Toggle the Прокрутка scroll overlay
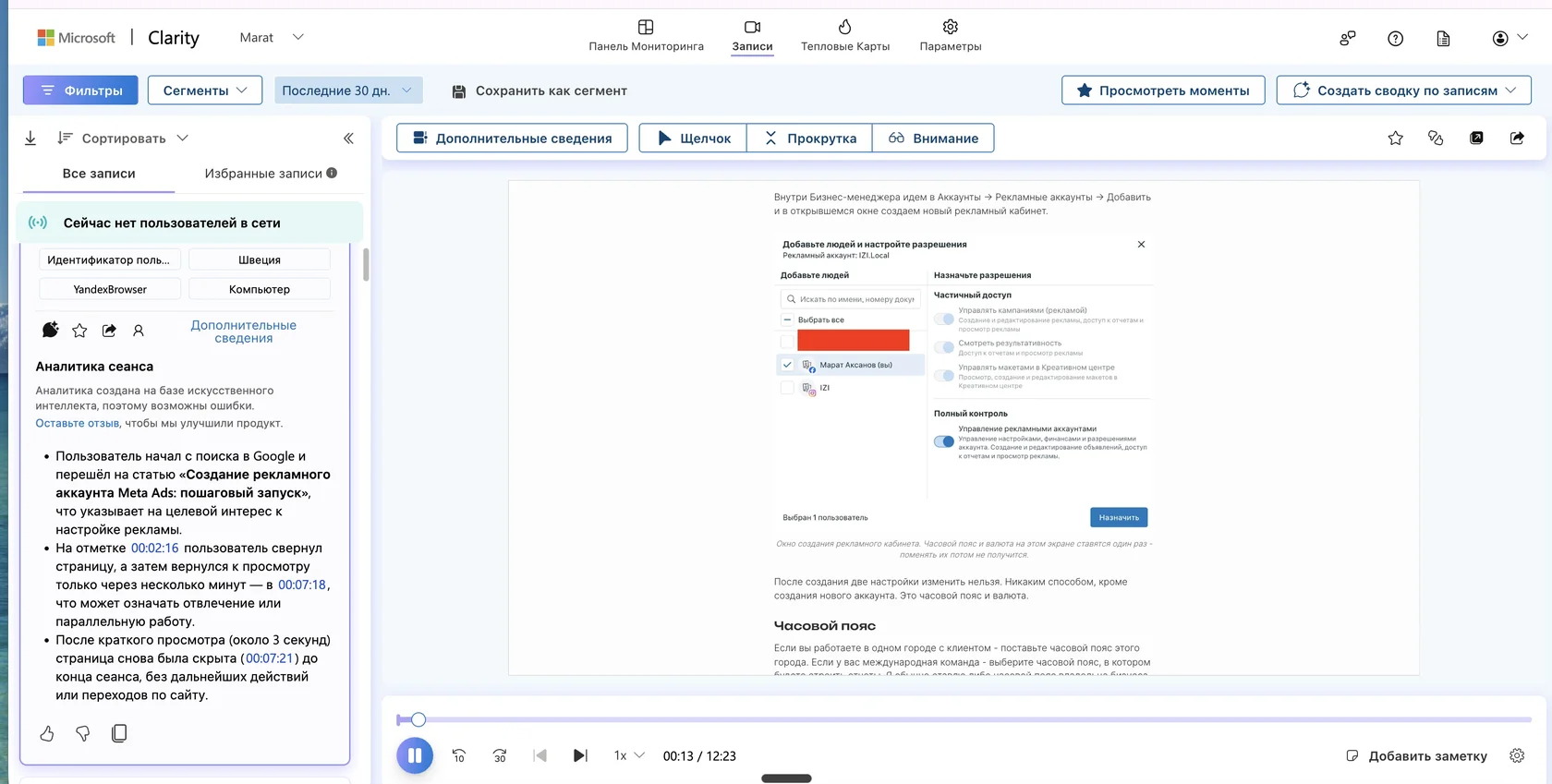This screenshot has height=784, width=1552. [809, 138]
